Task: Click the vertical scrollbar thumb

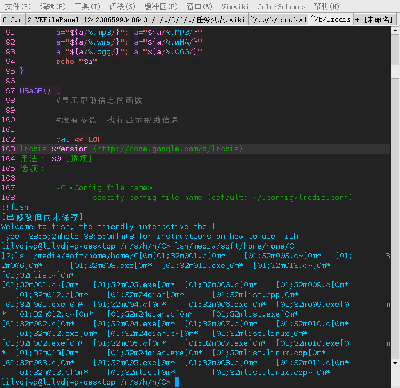Action: [395, 49]
